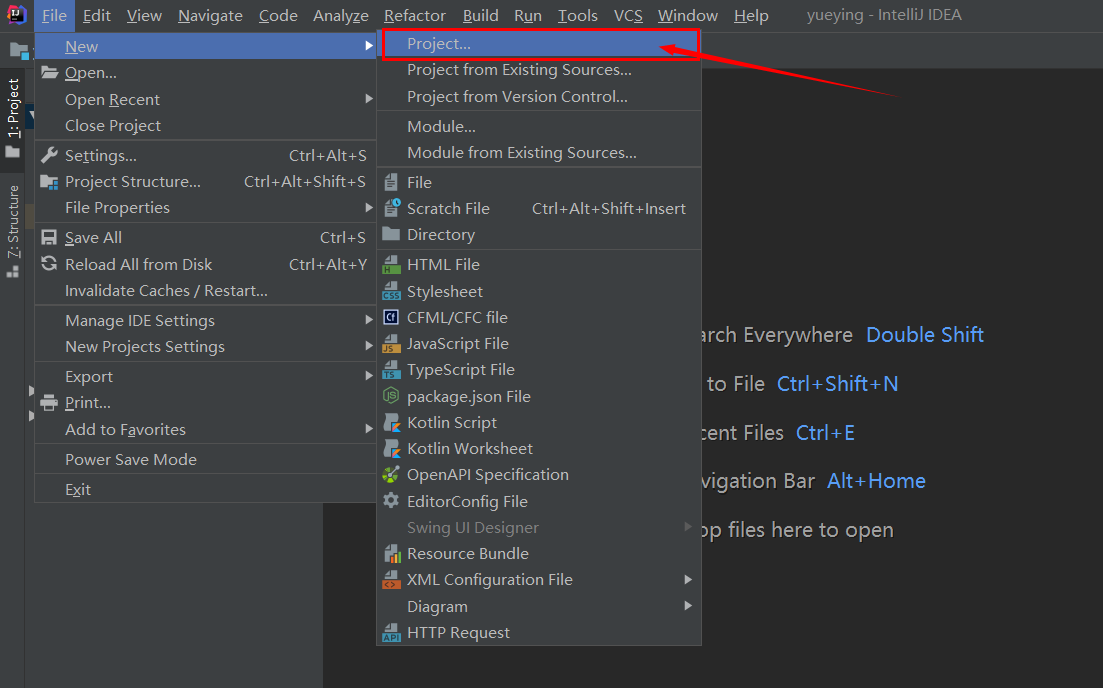The image size is (1103, 688).
Task: Click Invalidate Caches / Restart...
Action: [x=205, y=291]
